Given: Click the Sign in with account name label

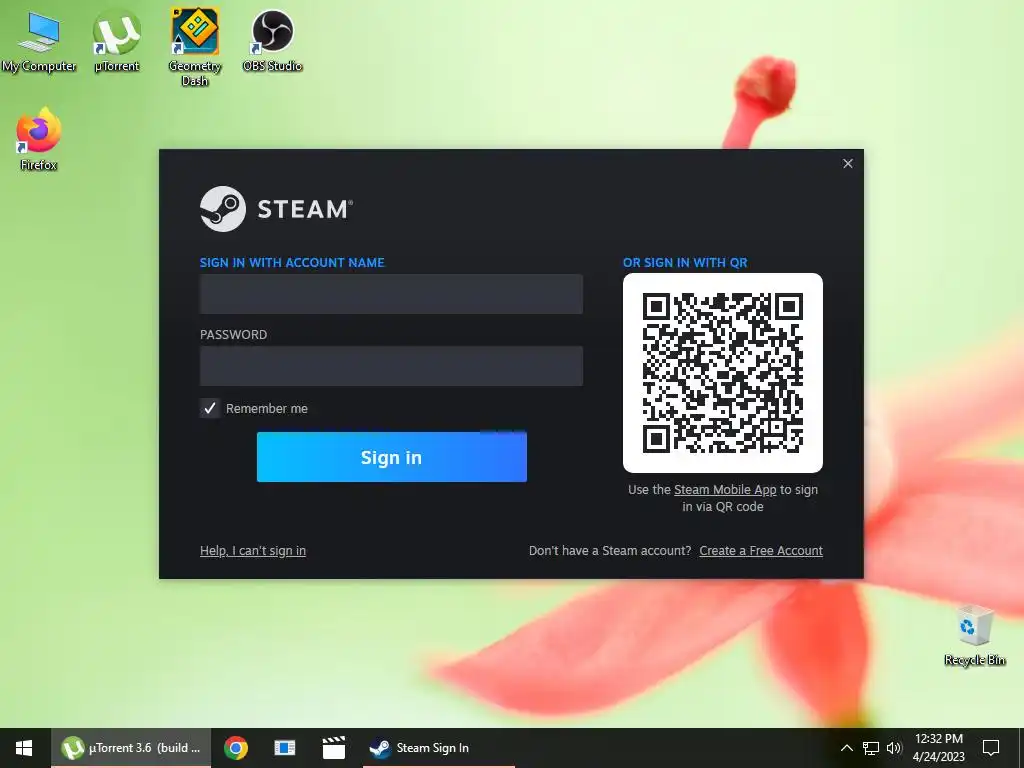Looking at the screenshot, I should click(292, 263).
